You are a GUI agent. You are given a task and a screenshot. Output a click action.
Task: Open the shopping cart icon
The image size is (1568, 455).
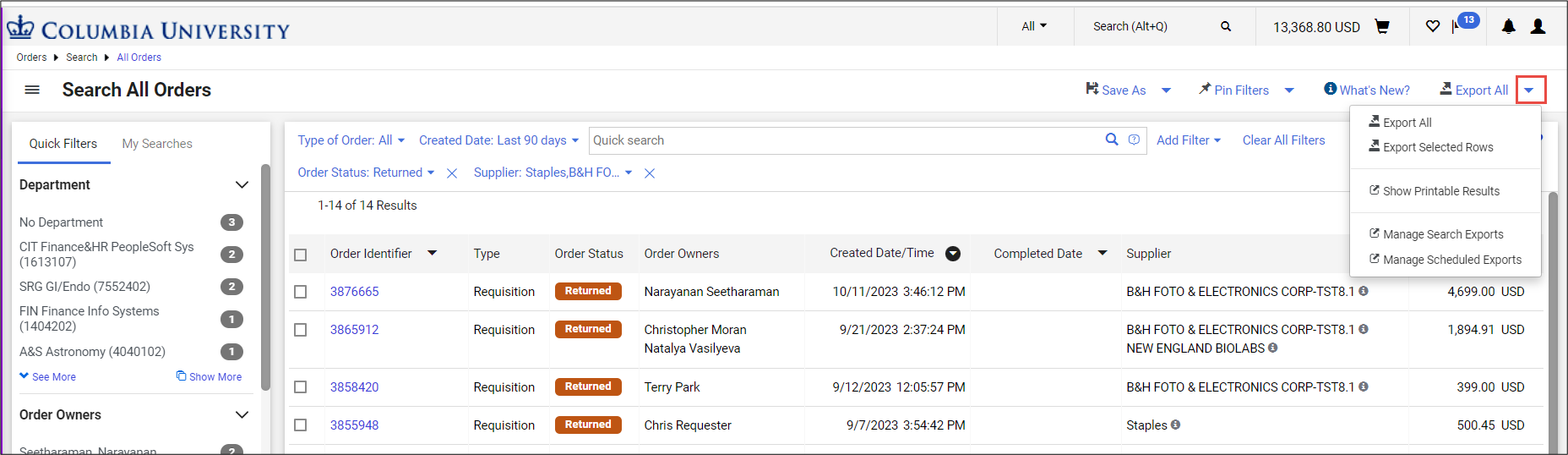(1382, 26)
